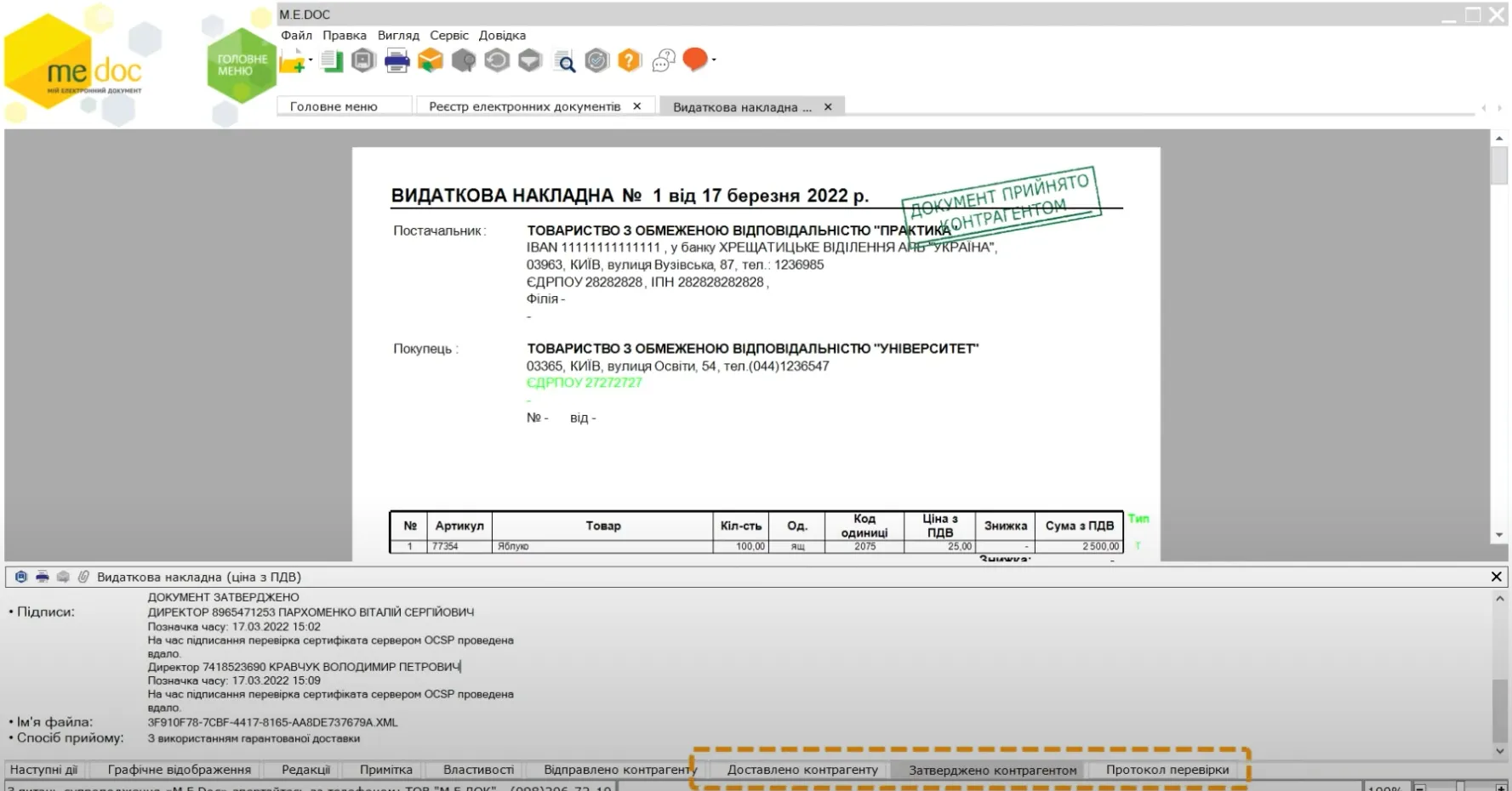
Task: Close the lower document info panel
Action: pyautogui.click(x=1496, y=577)
